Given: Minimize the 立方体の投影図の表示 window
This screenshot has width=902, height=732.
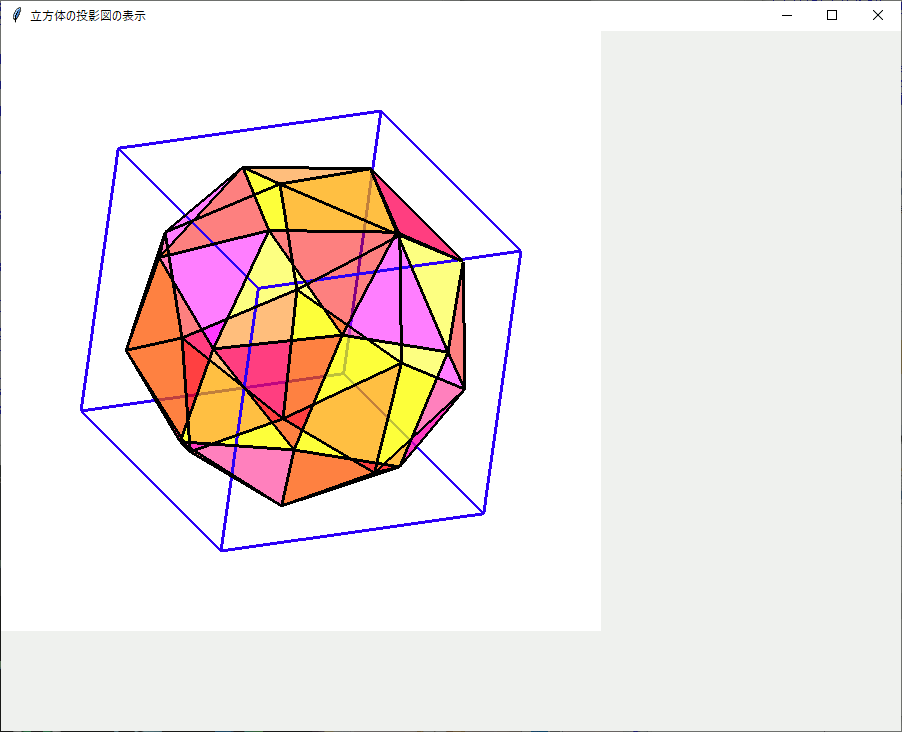Looking at the screenshot, I should (787, 16).
